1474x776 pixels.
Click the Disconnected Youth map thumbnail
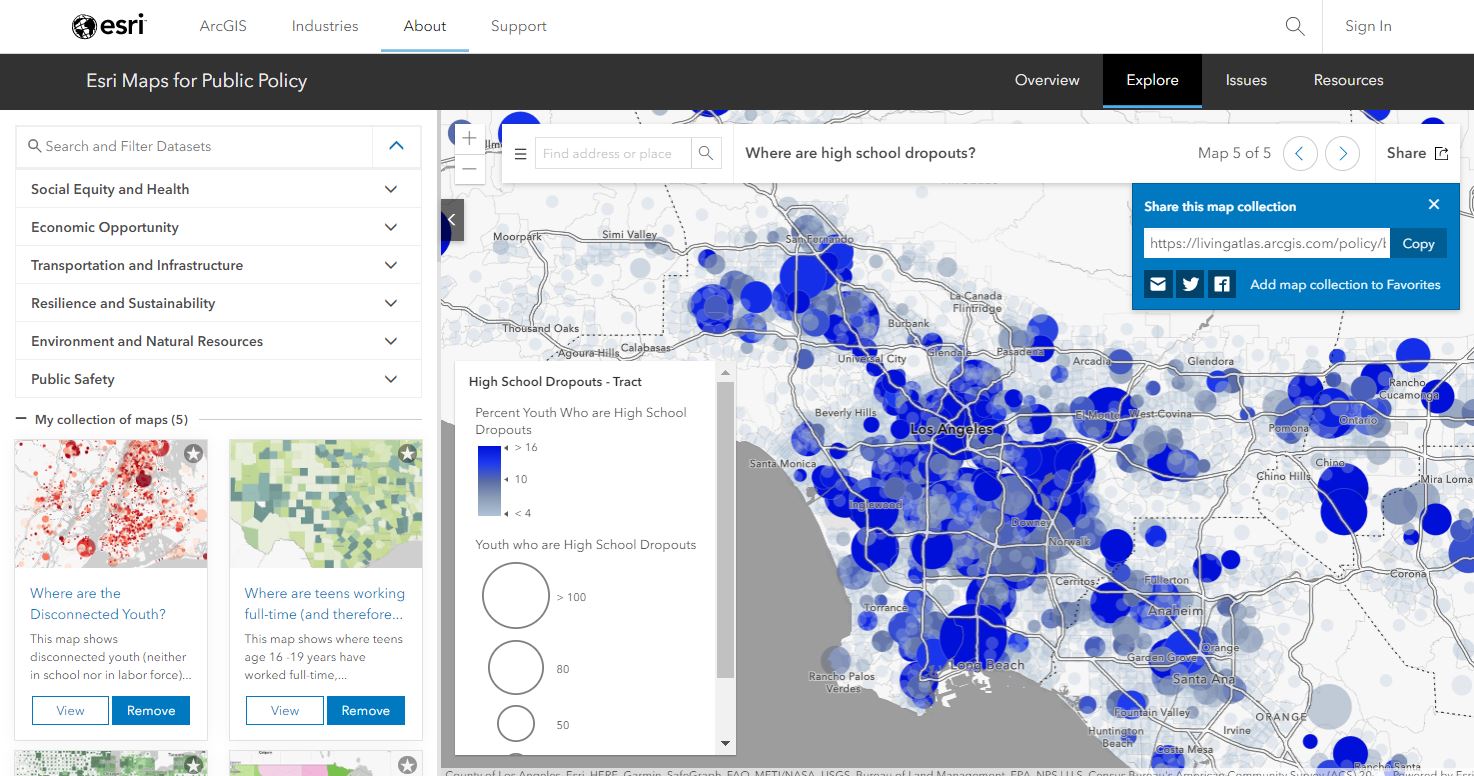click(x=111, y=504)
